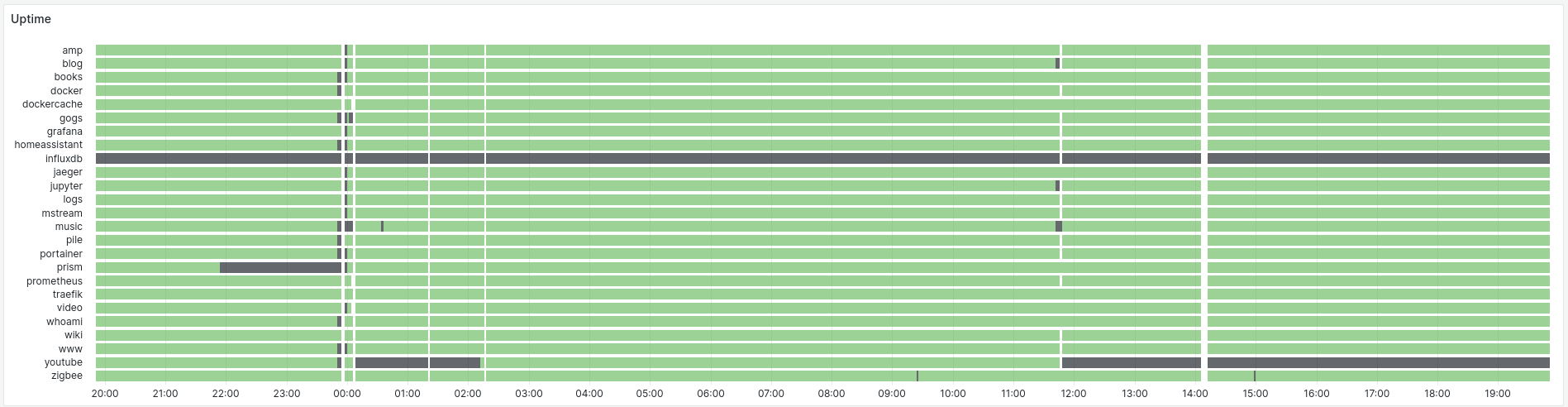Image resolution: width=1568 pixels, height=407 pixels.
Task: Select the prometheus row label
Action: pyautogui.click(x=55, y=281)
